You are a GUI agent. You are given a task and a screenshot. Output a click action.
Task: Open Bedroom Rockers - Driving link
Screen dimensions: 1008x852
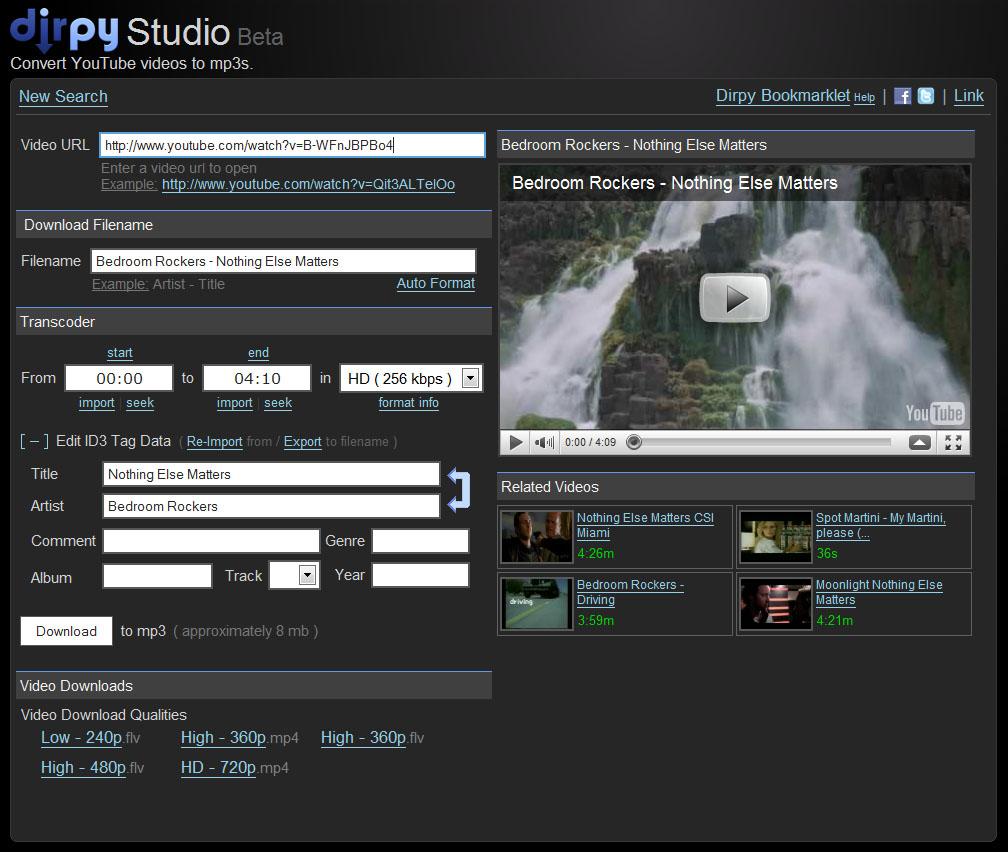630,592
